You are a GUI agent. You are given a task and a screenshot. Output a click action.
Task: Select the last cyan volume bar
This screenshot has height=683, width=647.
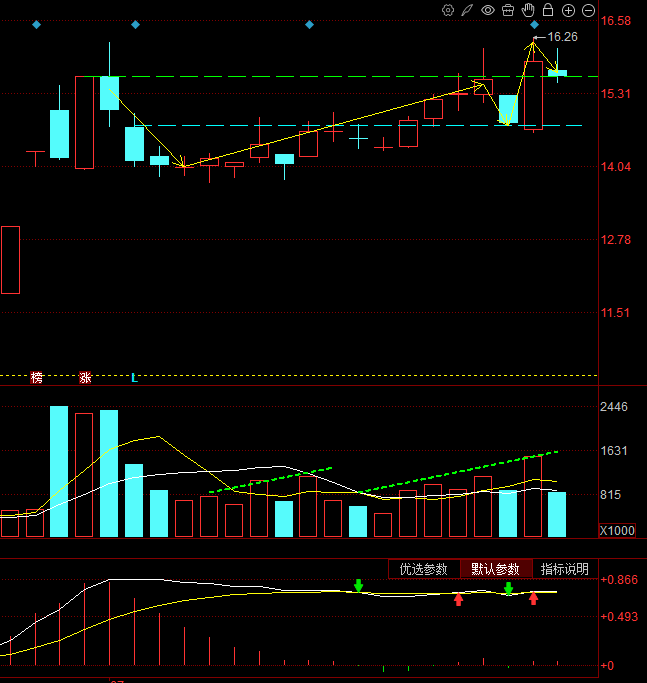[x=557, y=514]
